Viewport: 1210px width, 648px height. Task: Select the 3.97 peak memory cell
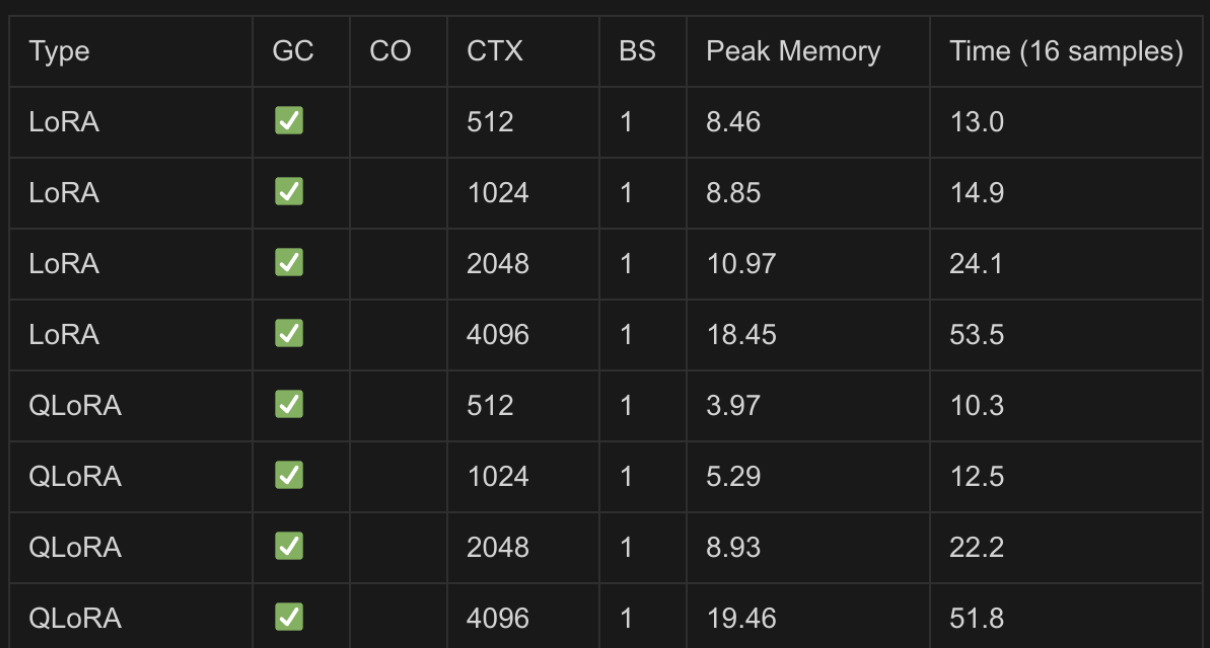tap(733, 405)
